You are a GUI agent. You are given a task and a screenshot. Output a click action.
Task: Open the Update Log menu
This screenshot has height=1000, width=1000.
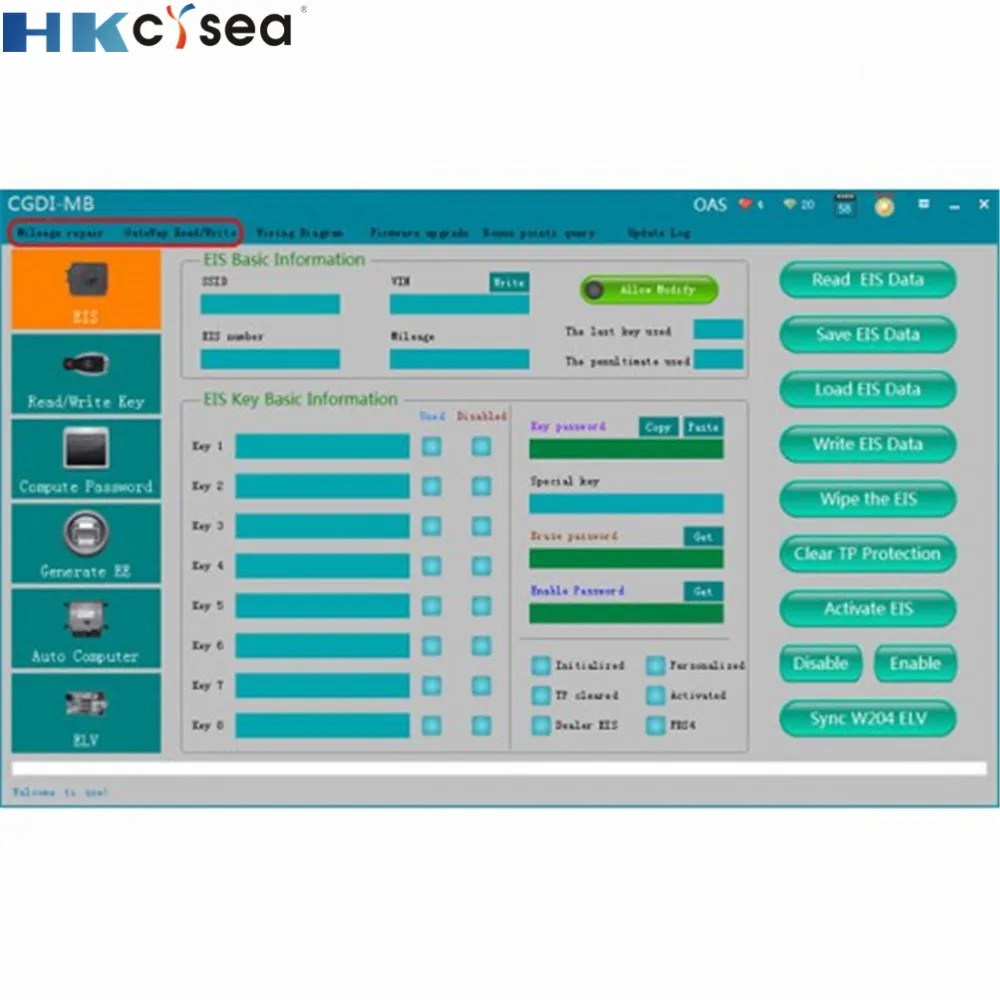(x=658, y=233)
